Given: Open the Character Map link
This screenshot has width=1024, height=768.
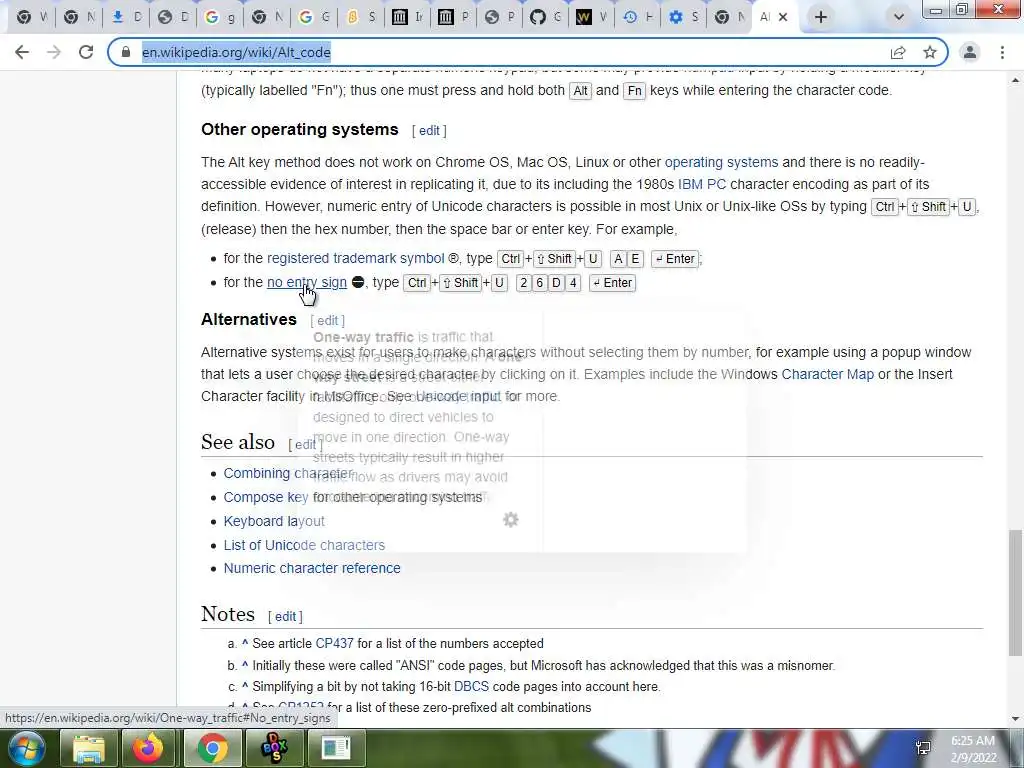Looking at the screenshot, I should 827,374.
